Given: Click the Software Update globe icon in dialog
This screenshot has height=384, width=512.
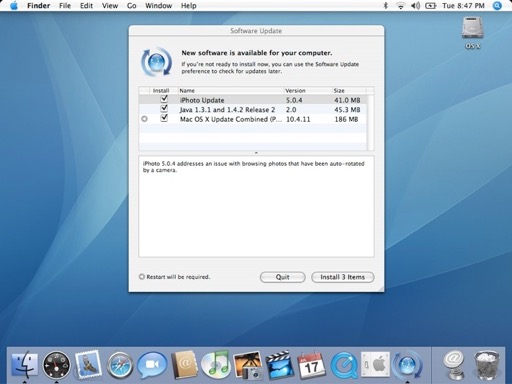Looking at the screenshot, I should (156, 62).
